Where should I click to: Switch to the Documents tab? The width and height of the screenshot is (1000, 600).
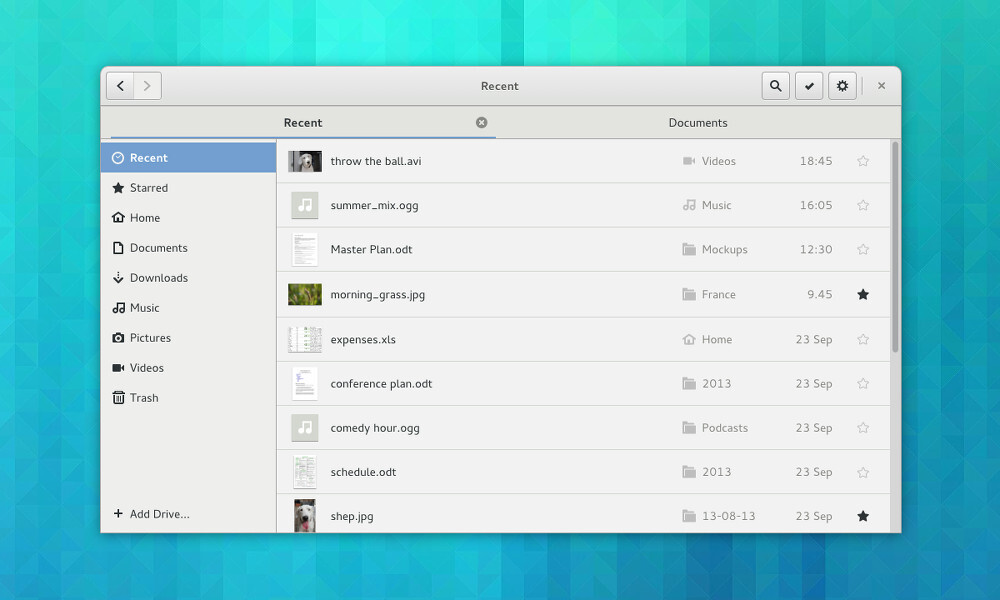click(698, 122)
